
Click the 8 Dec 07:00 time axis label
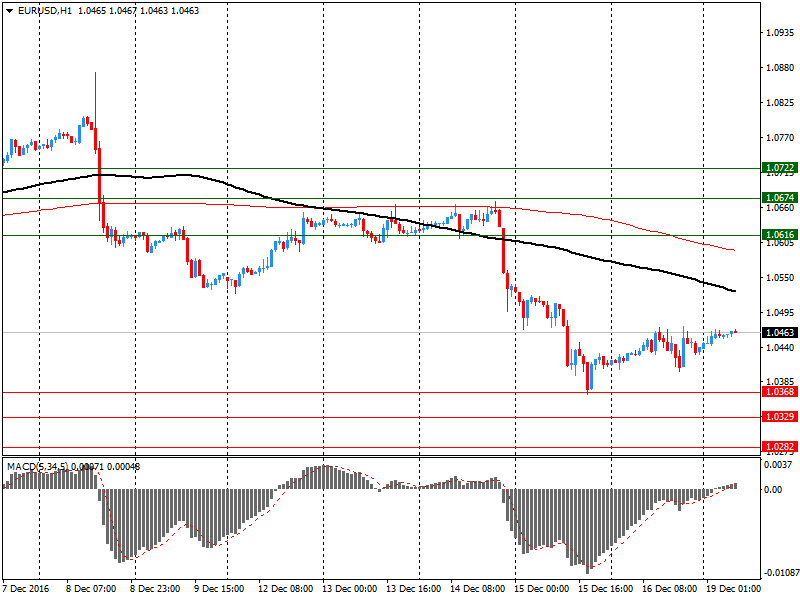(x=91, y=589)
